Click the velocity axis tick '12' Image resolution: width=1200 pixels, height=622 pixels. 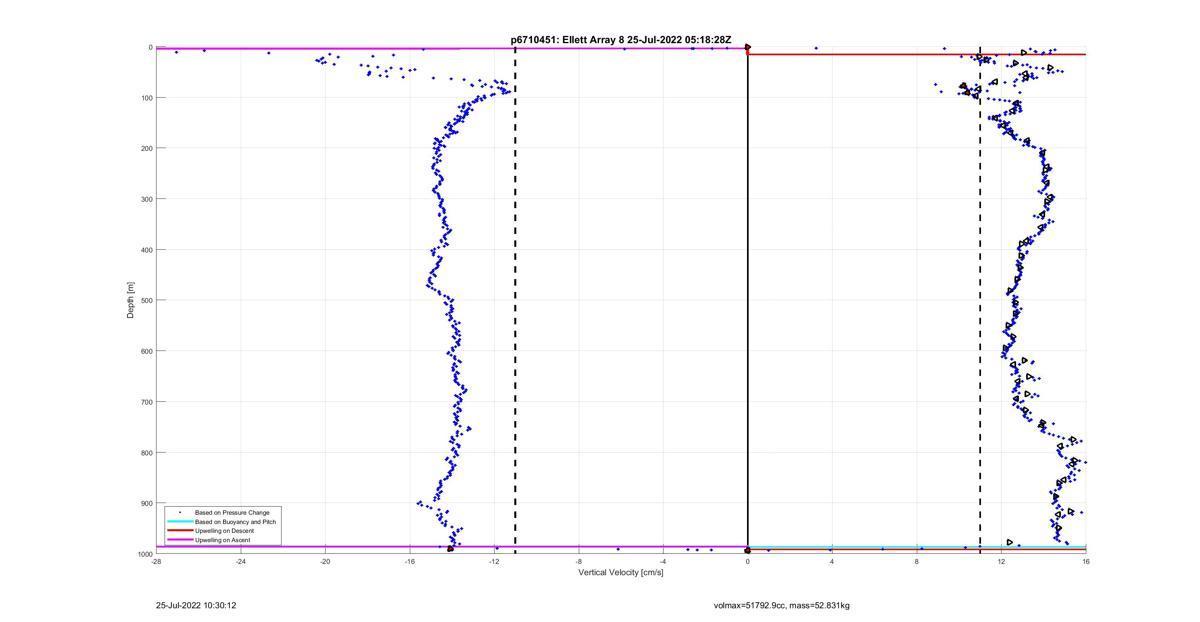pos(1001,562)
